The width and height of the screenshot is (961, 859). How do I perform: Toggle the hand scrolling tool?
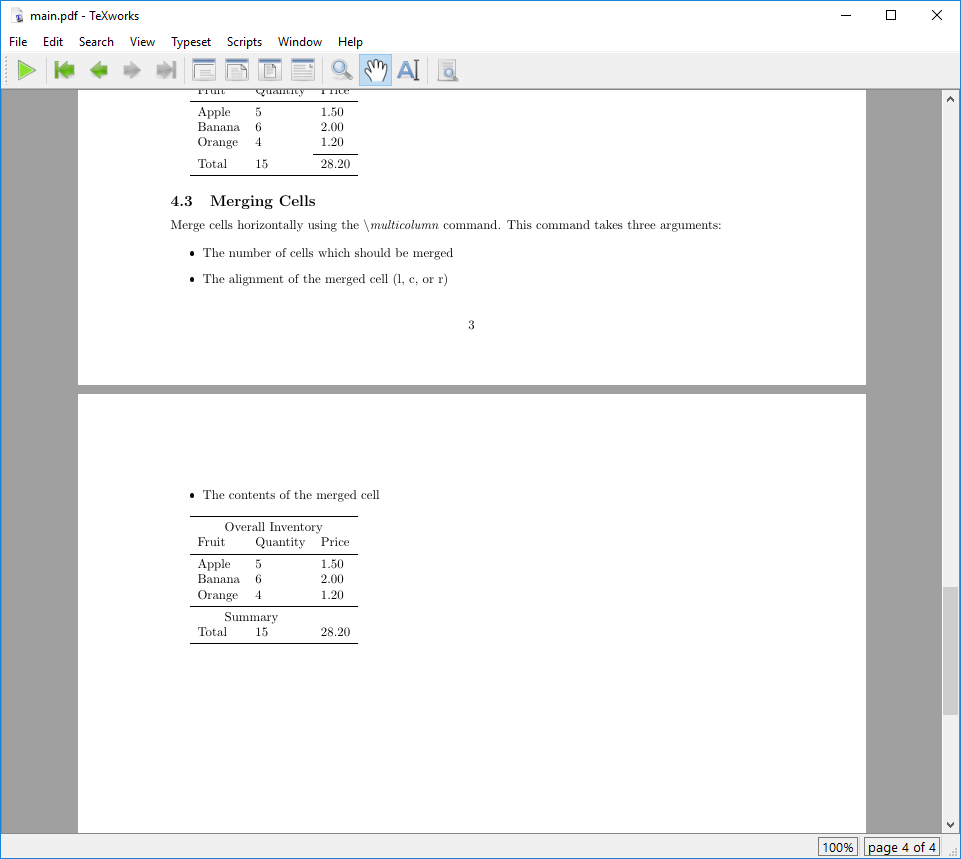point(375,70)
